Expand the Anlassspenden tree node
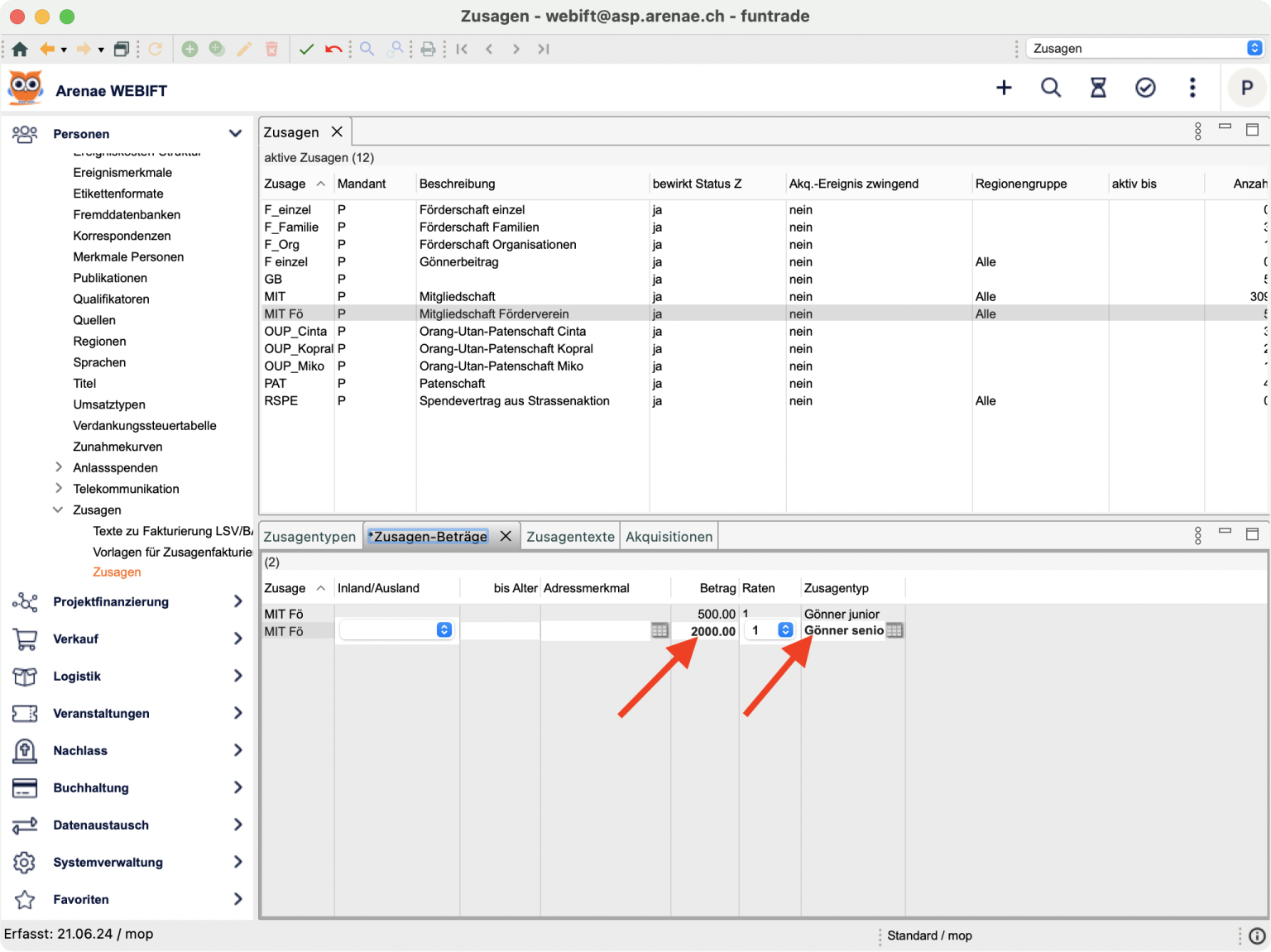The width and height of the screenshot is (1271, 952). coord(59,467)
